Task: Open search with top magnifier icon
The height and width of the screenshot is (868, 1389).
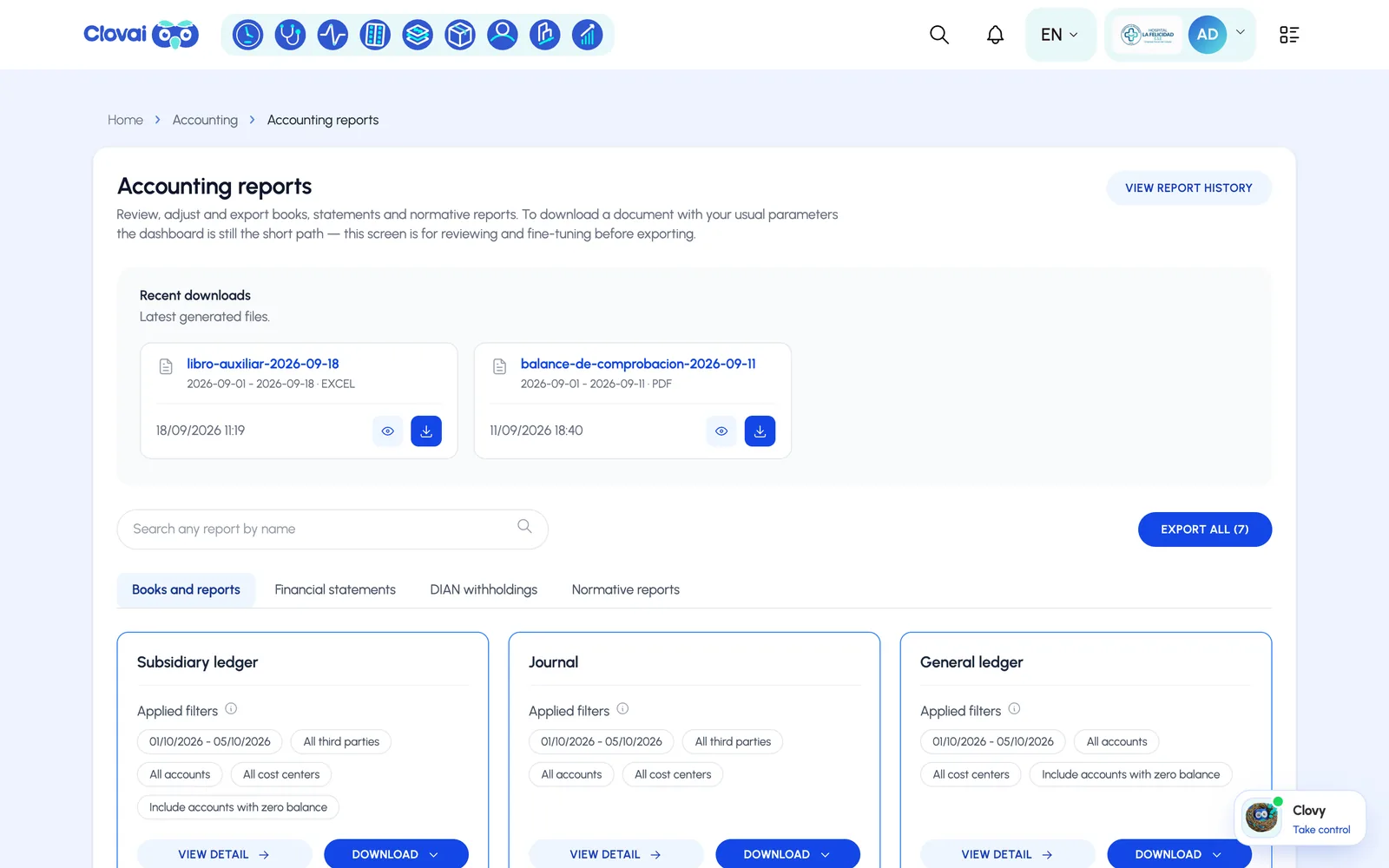Action: (x=939, y=35)
